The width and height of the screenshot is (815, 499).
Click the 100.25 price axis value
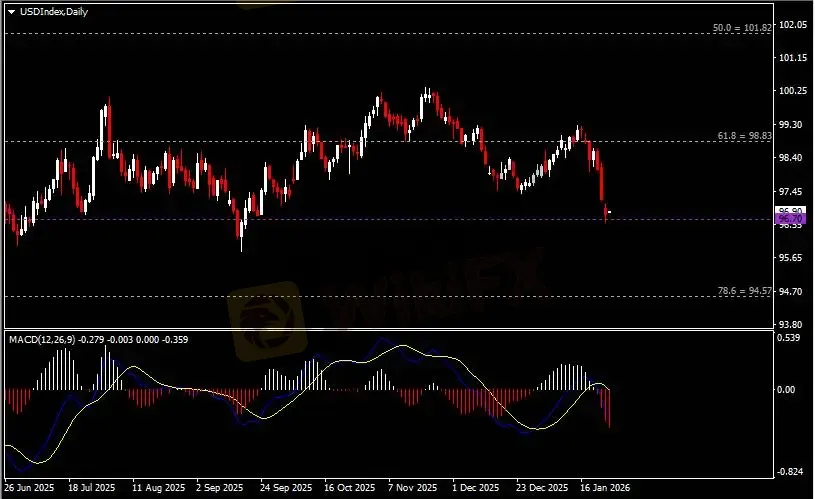click(x=793, y=90)
